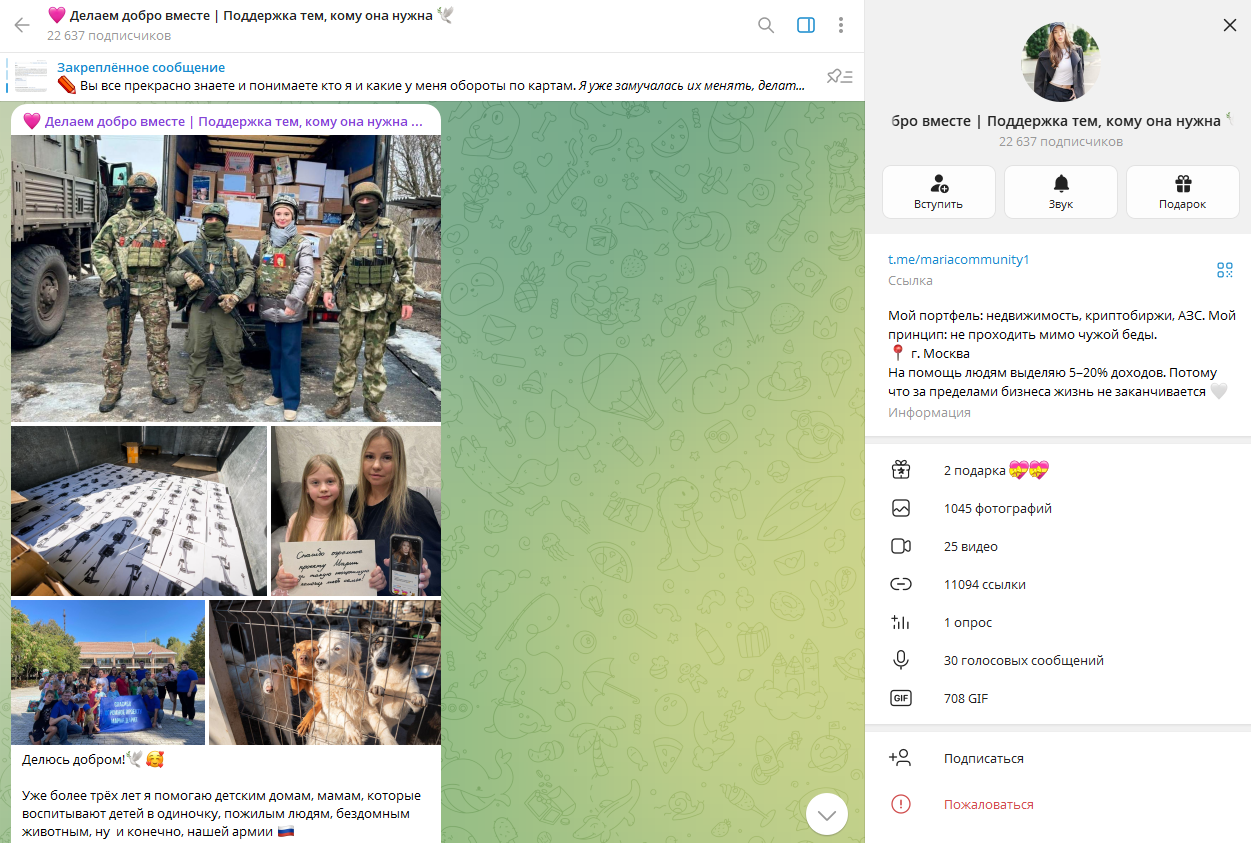This screenshot has width=1251, height=843.
Task: Toggle sound with the Звук button
Action: click(1061, 192)
